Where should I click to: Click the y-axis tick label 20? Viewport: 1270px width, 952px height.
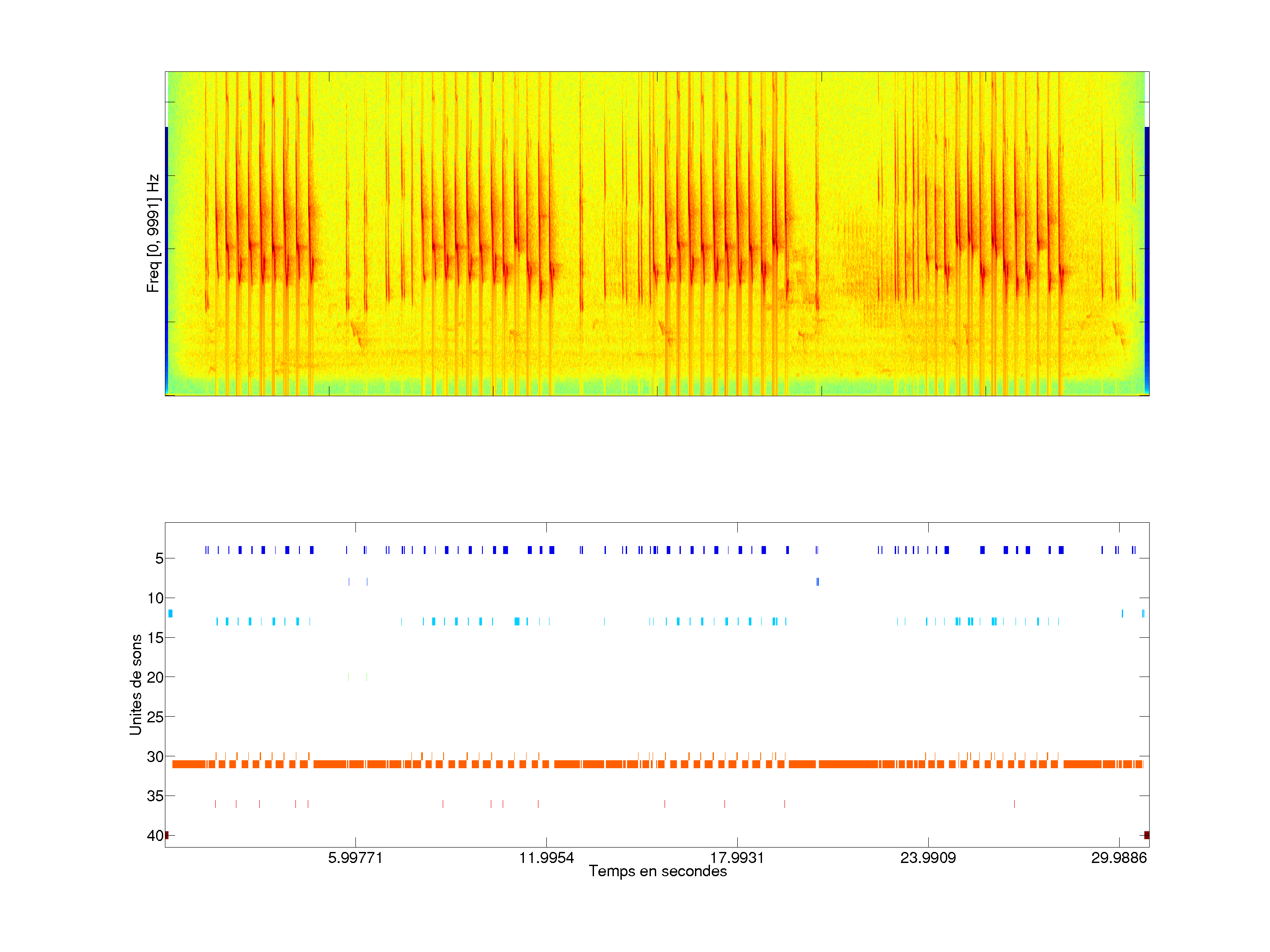coord(155,678)
